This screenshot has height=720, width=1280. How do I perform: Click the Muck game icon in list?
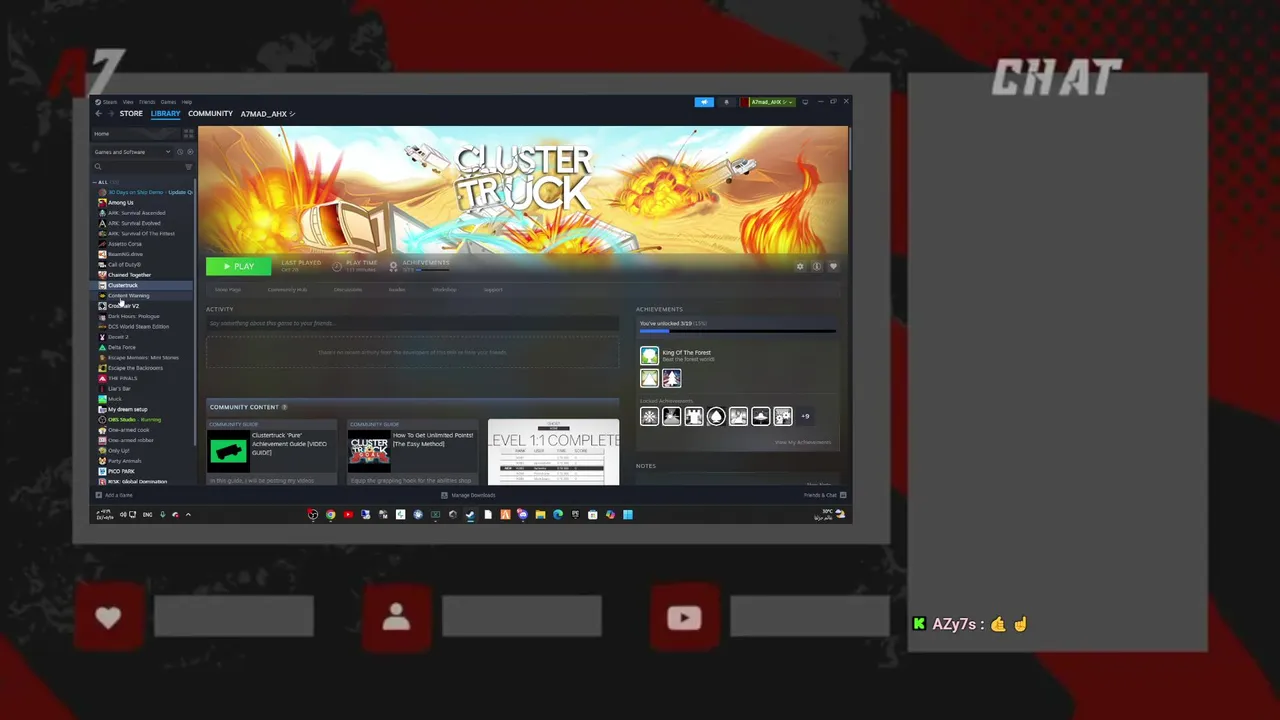pyautogui.click(x=102, y=399)
